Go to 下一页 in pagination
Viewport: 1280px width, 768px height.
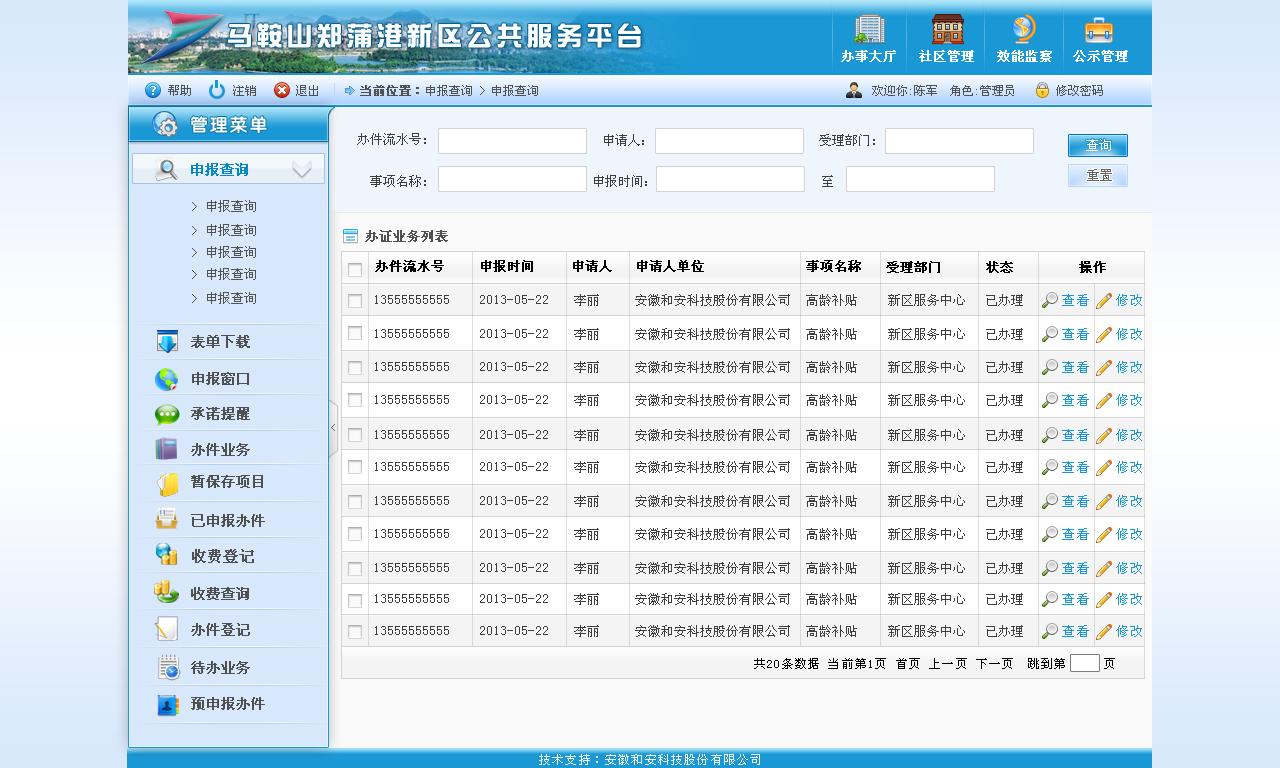[x=995, y=663]
